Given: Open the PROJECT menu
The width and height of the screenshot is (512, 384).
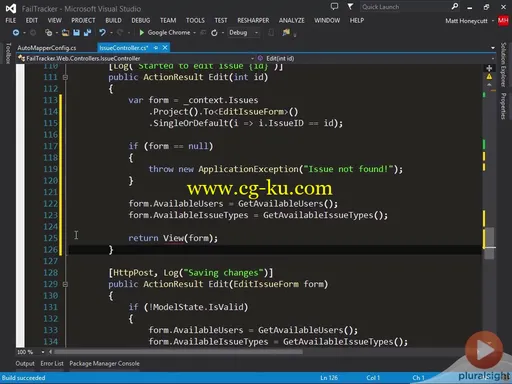Looking at the screenshot, I should [83, 21].
